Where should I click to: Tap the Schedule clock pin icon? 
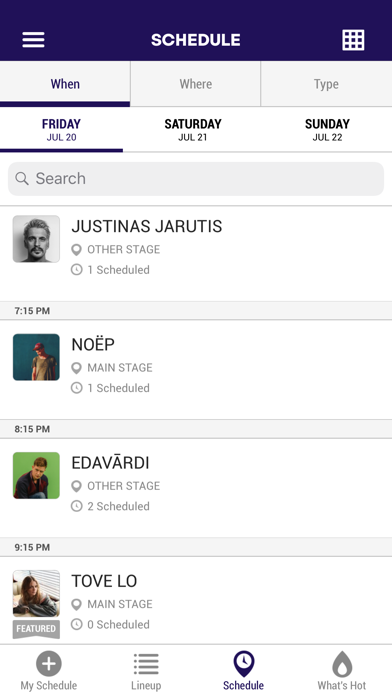[243, 664]
